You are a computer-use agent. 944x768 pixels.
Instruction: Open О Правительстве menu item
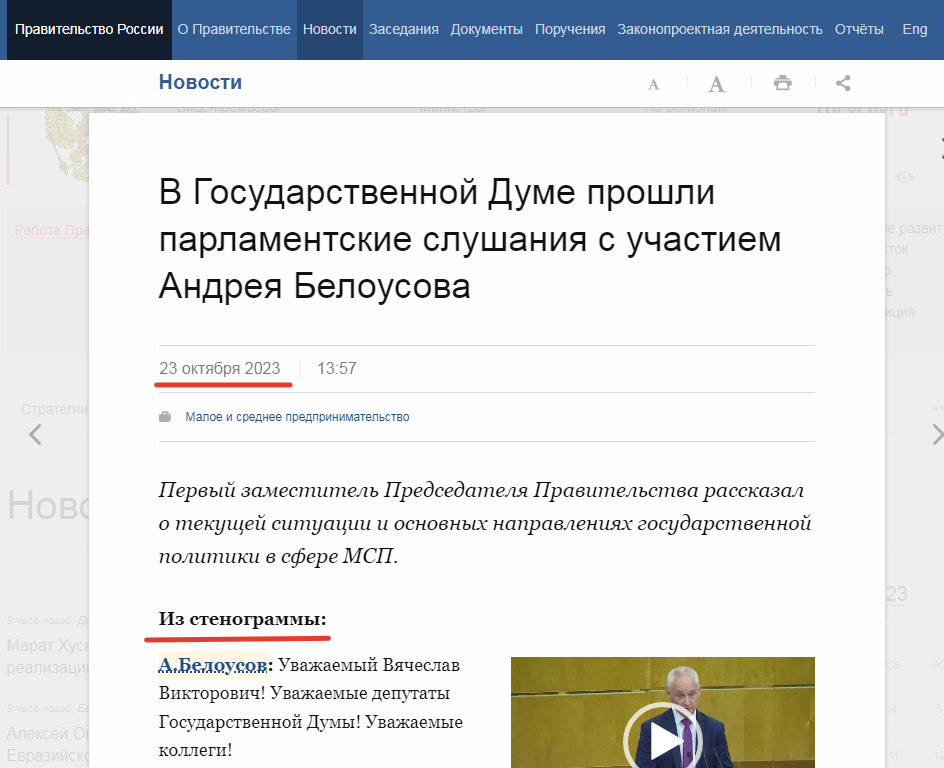coord(234,29)
